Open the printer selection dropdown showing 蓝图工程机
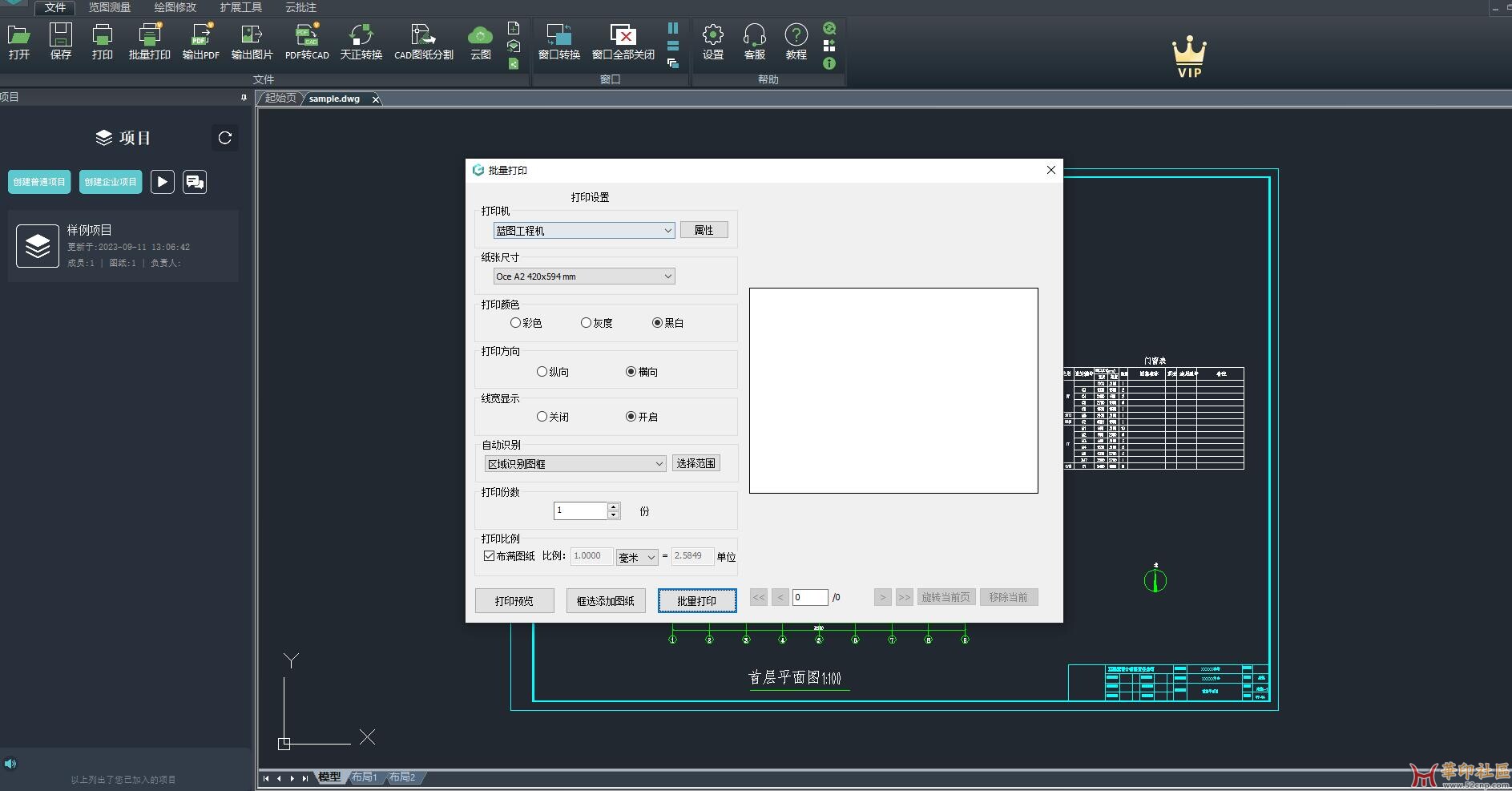Viewport: 1512px width, 791px height. point(667,230)
